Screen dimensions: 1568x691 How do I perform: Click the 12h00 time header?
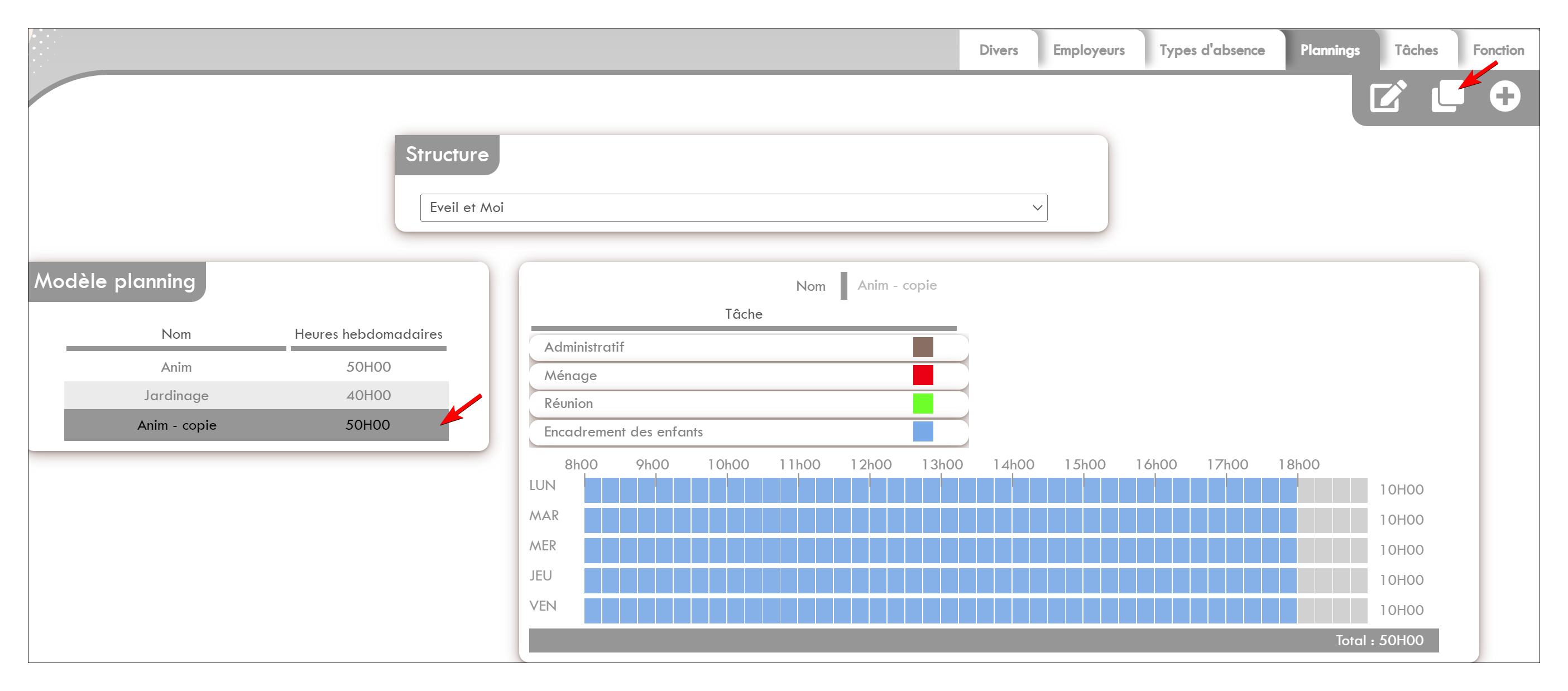(x=870, y=464)
